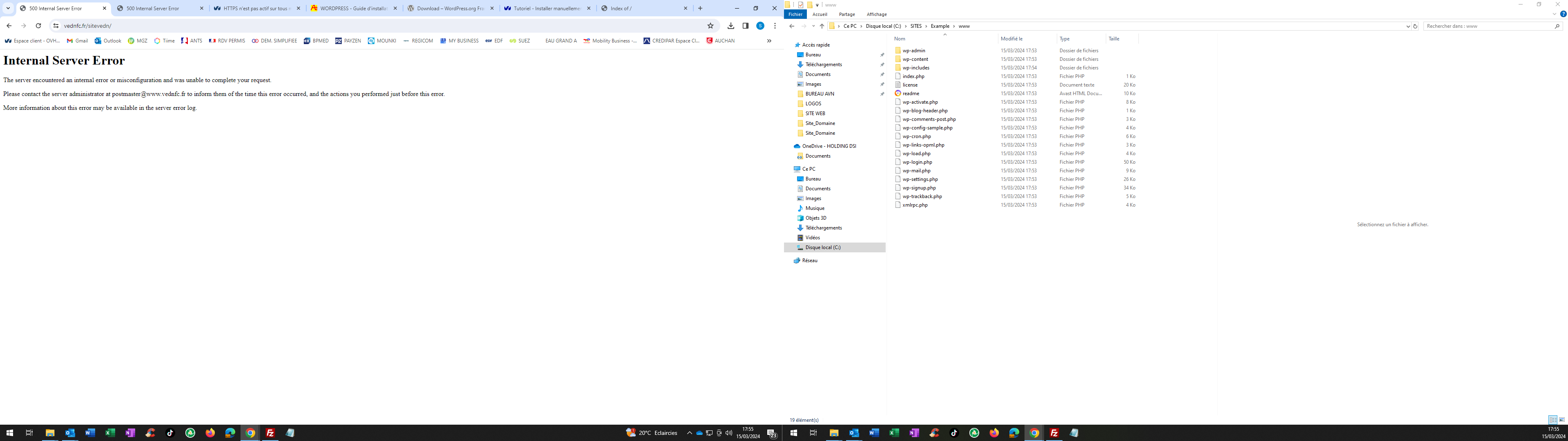
Task: Launch FileZilla from the left taskbar
Action: point(269,433)
